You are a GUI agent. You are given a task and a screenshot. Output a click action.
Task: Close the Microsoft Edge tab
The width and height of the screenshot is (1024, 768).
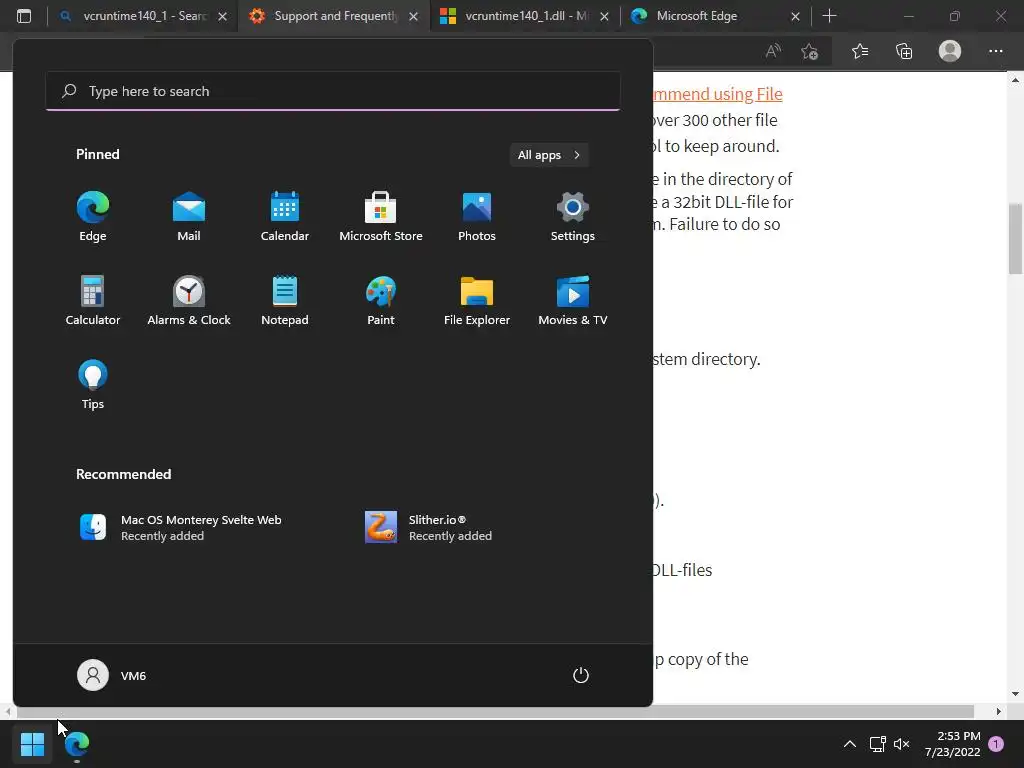coord(795,16)
